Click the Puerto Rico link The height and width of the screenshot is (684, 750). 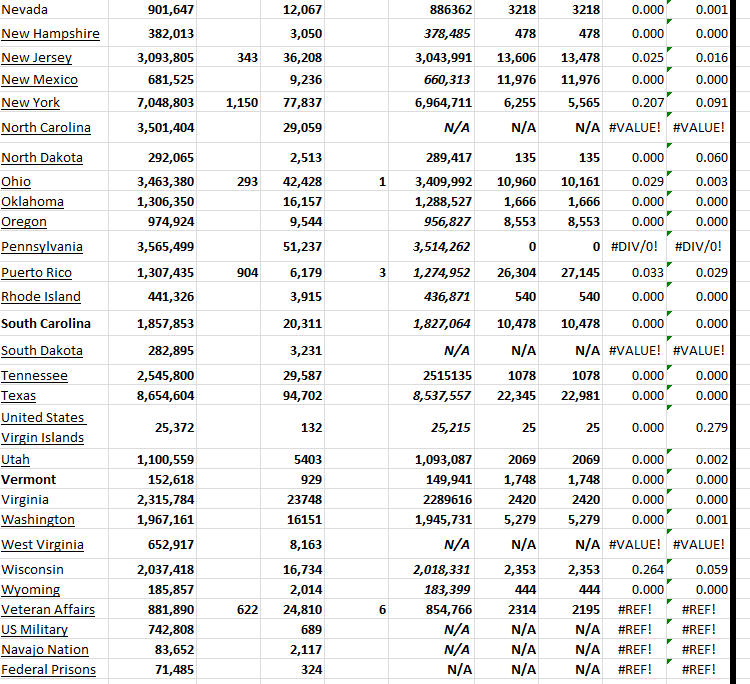(x=36, y=273)
